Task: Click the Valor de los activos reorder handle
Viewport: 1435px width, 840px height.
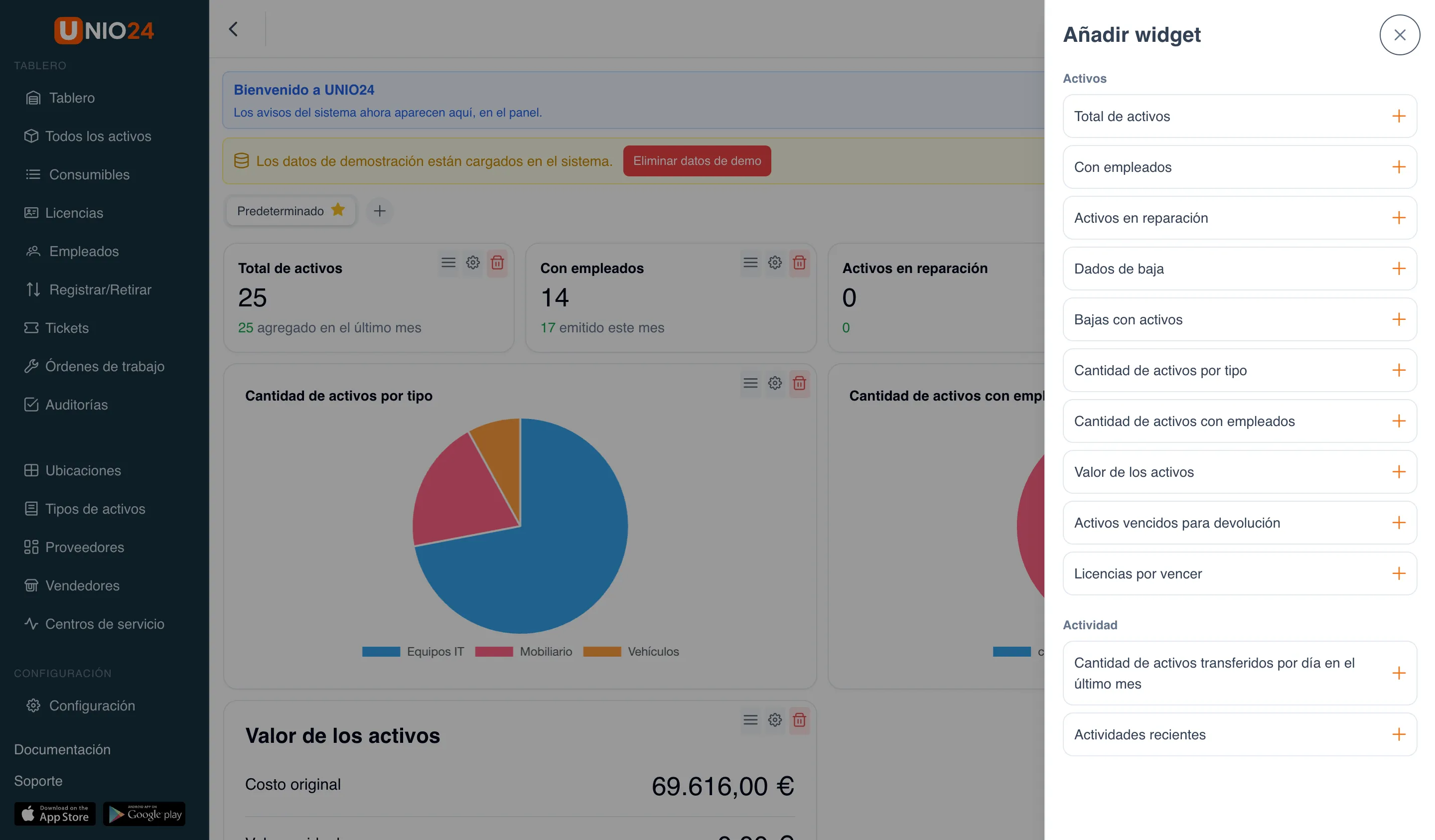Action: click(750, 720)
